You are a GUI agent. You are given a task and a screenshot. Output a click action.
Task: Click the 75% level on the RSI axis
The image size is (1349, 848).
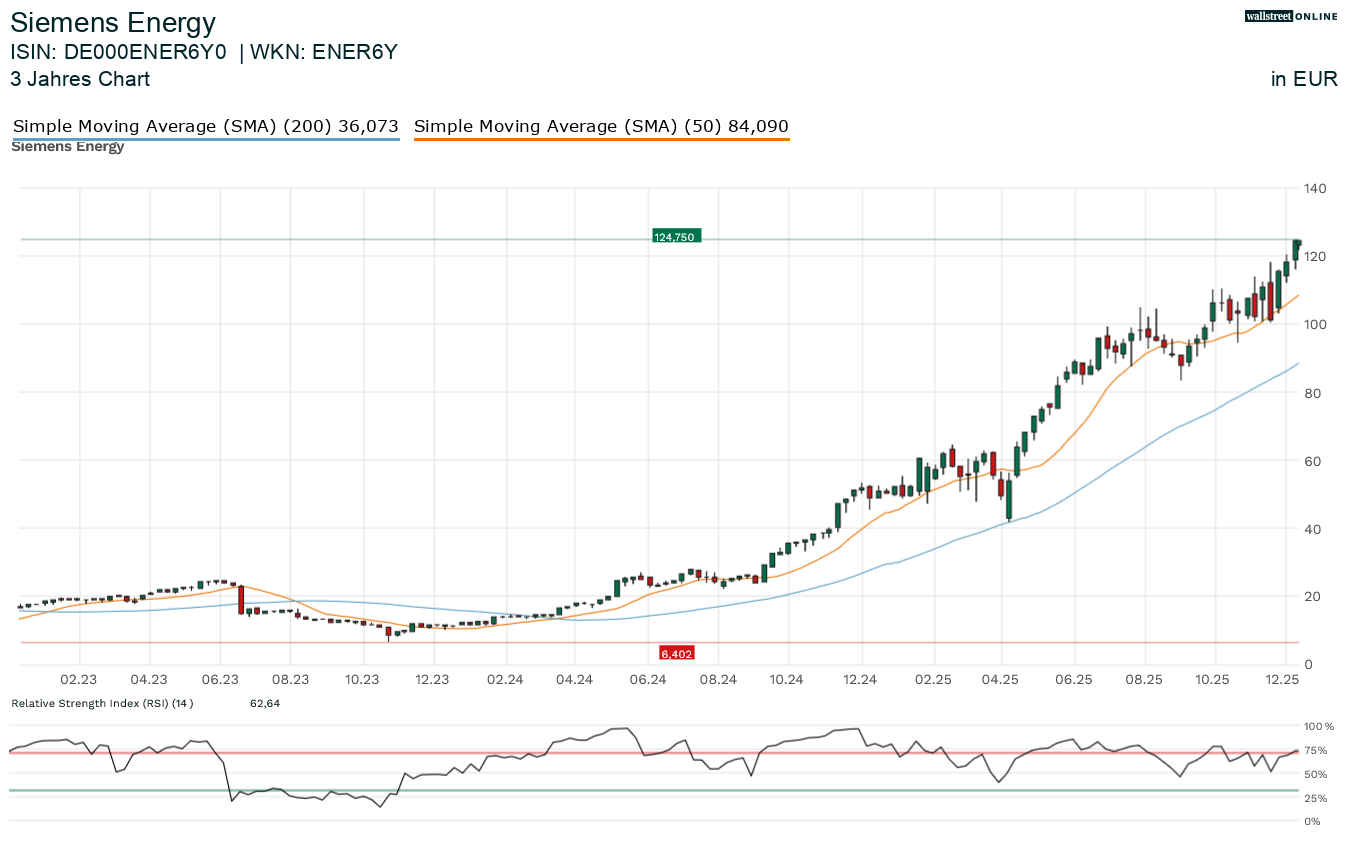pos(1315,750)
